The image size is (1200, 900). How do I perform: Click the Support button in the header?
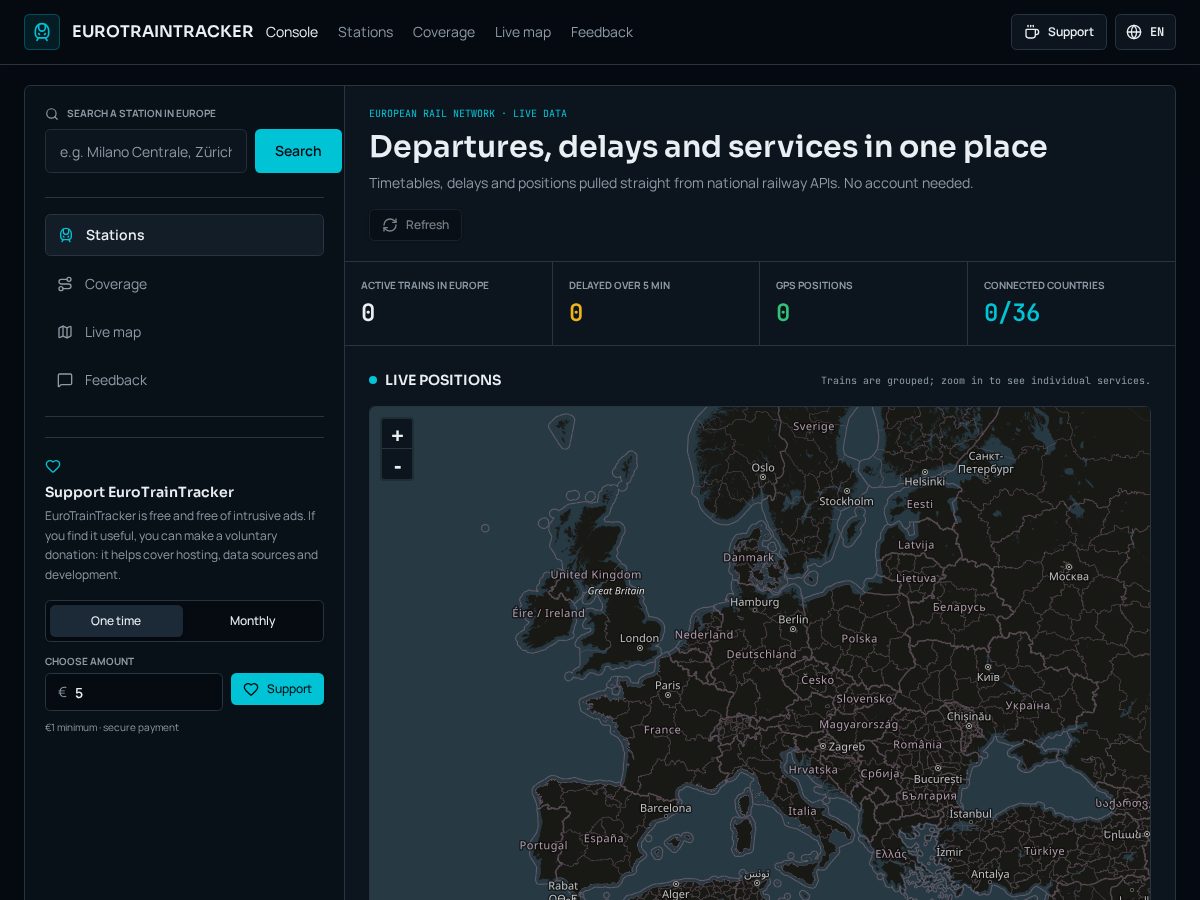(x=1059, y=32)
